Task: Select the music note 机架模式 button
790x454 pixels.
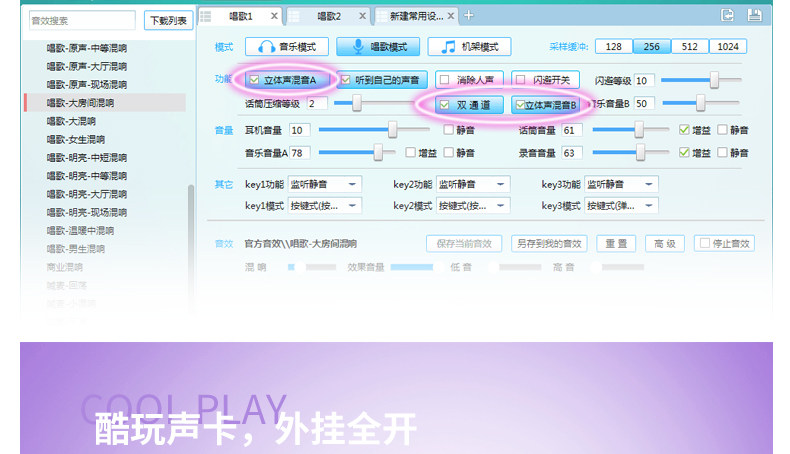Action: (x=469, y=47)
